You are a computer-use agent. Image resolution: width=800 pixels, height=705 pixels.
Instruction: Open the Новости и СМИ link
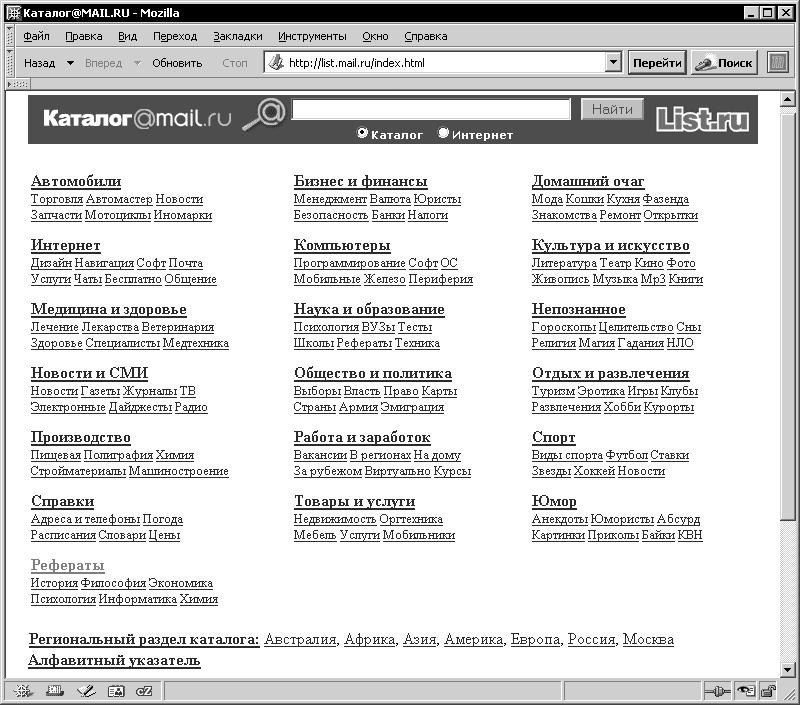click(89, 373)
